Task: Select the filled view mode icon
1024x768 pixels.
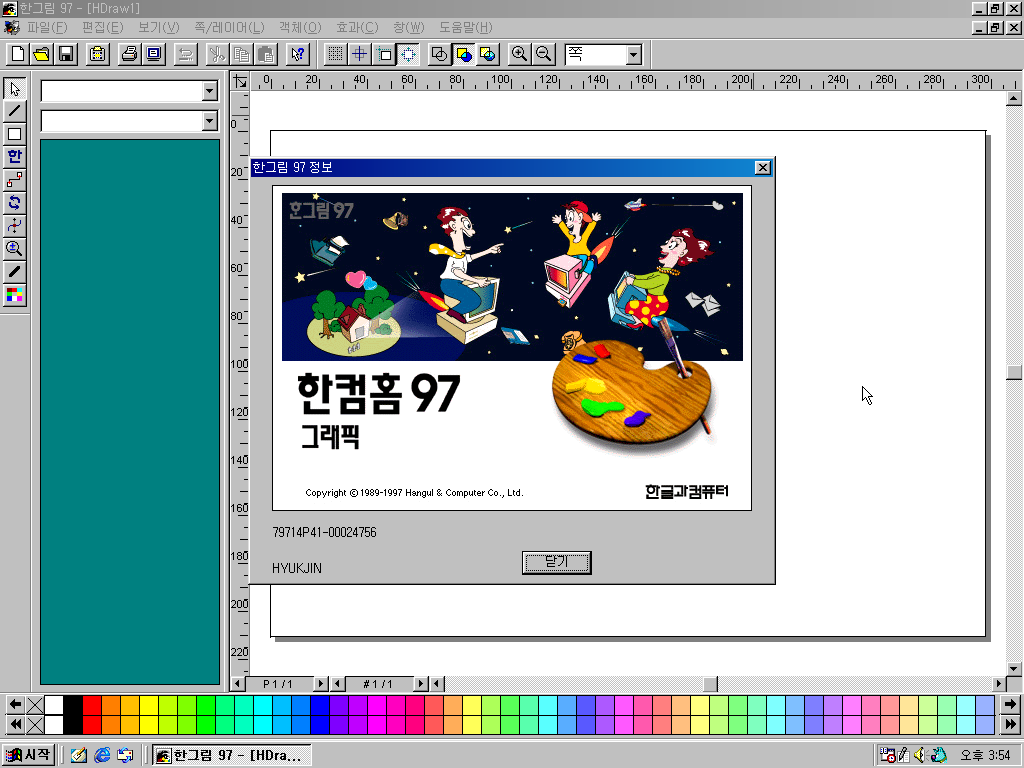Action: point(464,54)
